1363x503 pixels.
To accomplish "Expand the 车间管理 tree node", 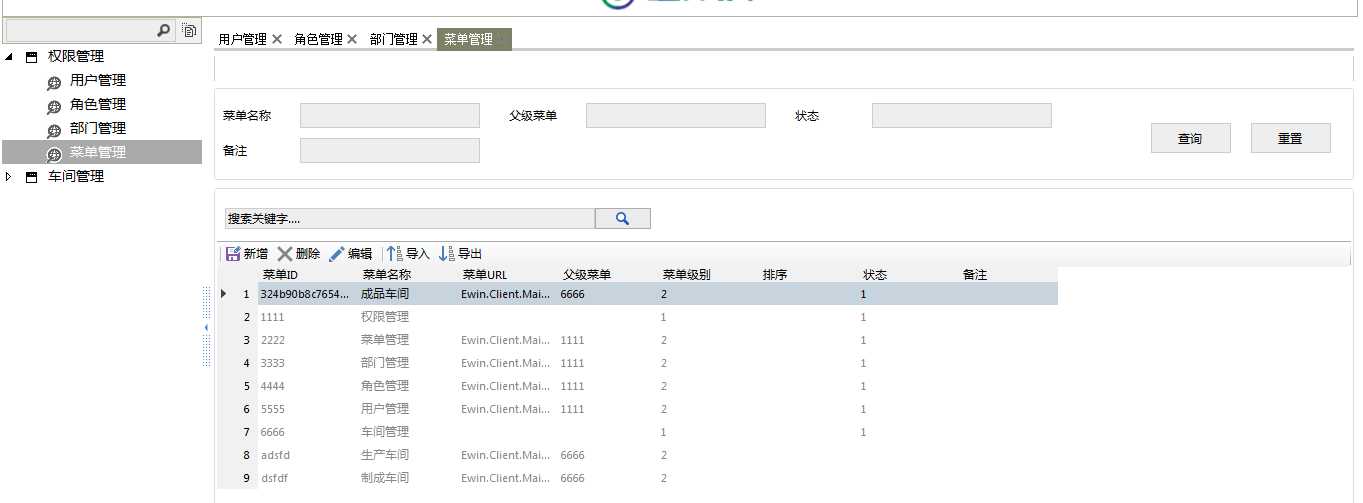I will (10, 177).
